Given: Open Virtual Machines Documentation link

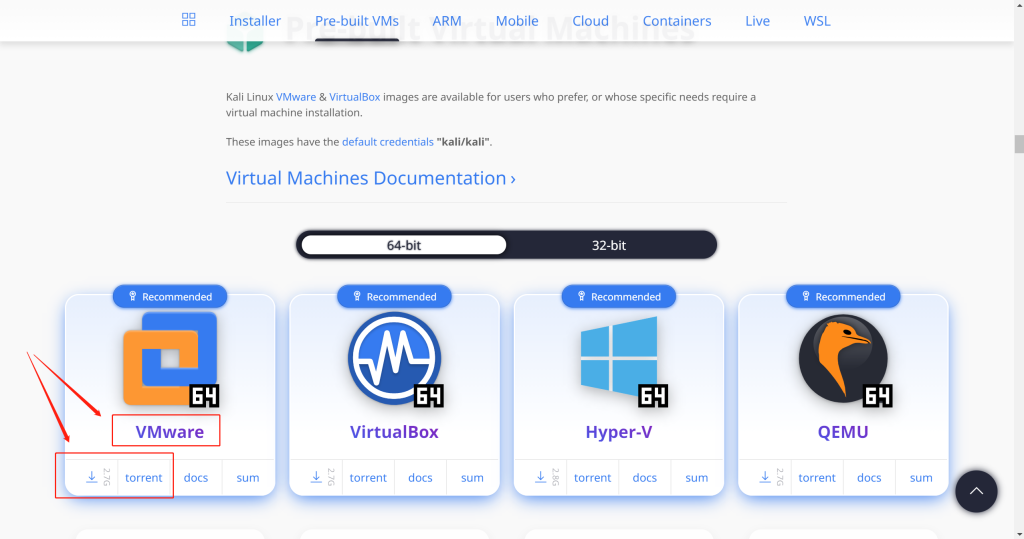Looking at the screenshot, I should click(x=370, y=178).
